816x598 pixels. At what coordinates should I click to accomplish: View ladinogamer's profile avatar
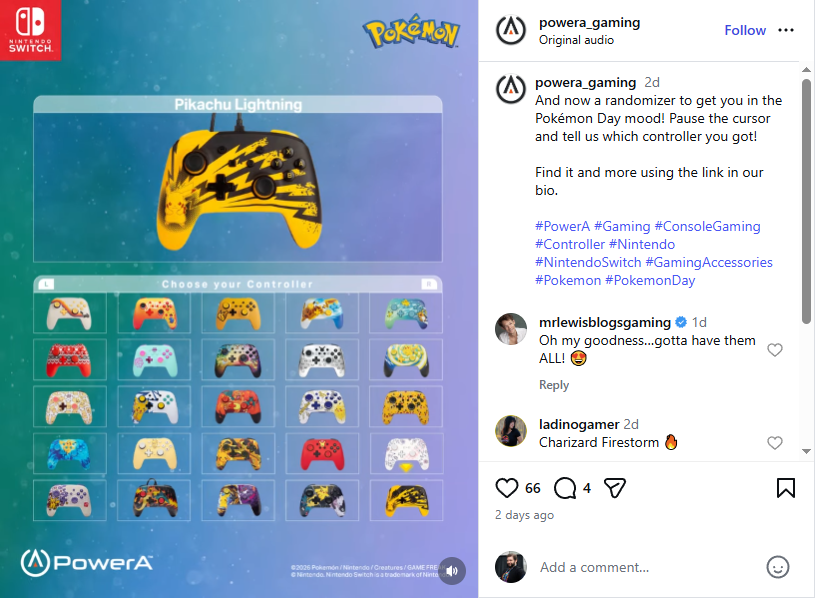coord(511,431)
